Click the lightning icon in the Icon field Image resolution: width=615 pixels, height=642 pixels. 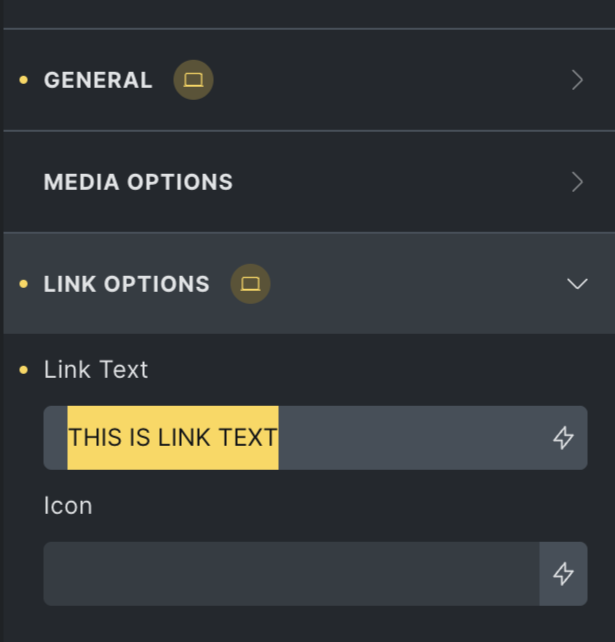tap(564, 574)
